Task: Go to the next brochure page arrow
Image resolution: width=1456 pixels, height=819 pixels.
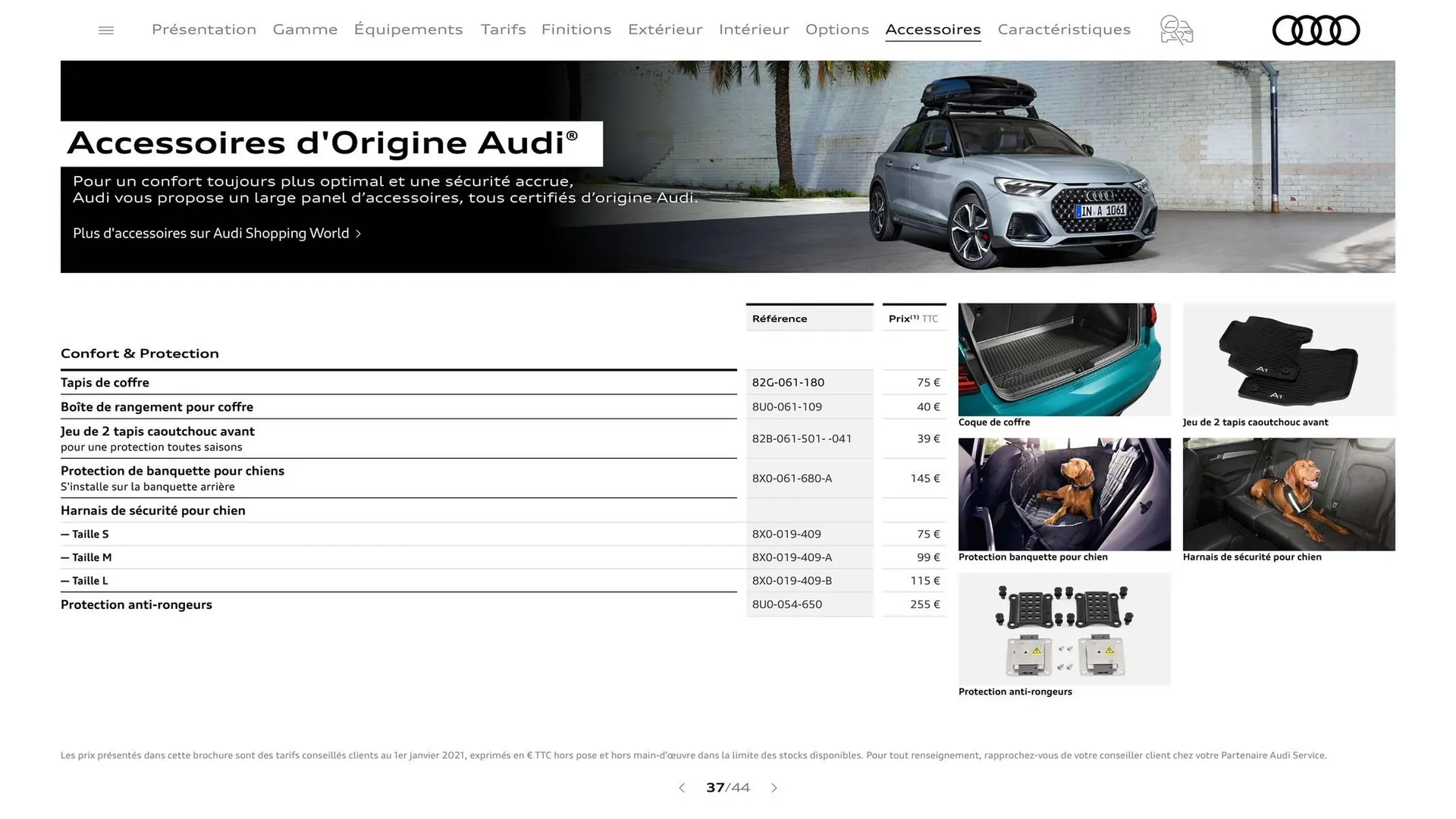Action: (774, 788)
